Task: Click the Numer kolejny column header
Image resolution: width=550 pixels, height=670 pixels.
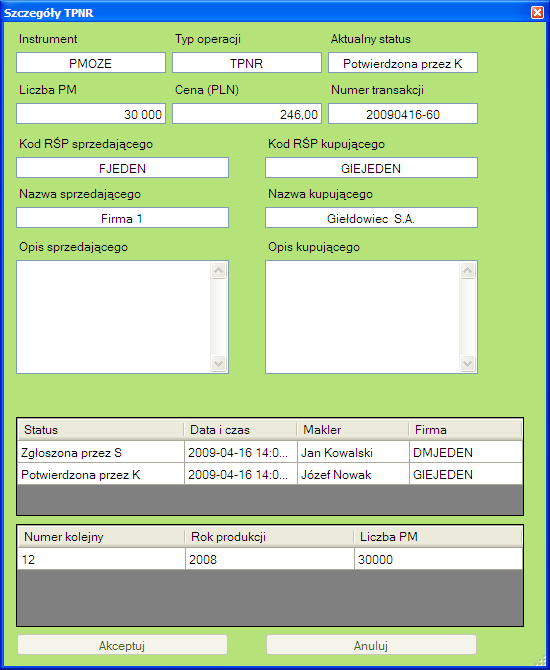Action: [x=101, y=537]
